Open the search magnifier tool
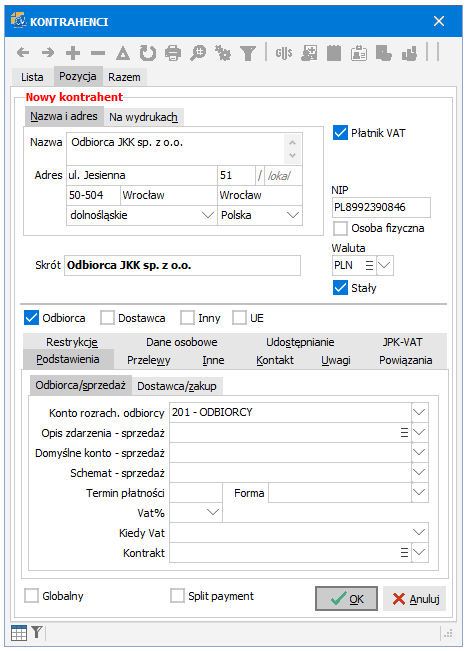The width and height of the screenshot is (467, 651). pyautogui.click(x=198, y=53)
